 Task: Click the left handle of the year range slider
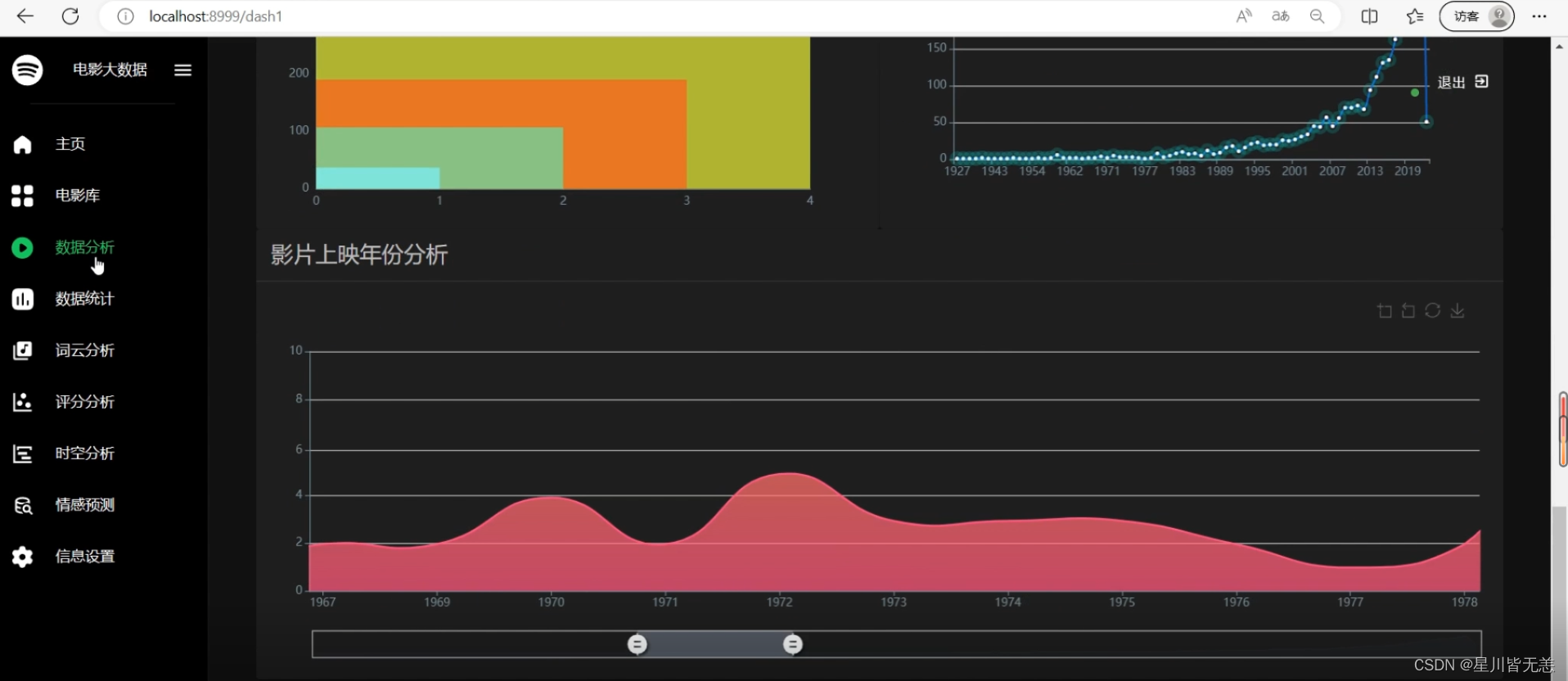coord(637,644)
